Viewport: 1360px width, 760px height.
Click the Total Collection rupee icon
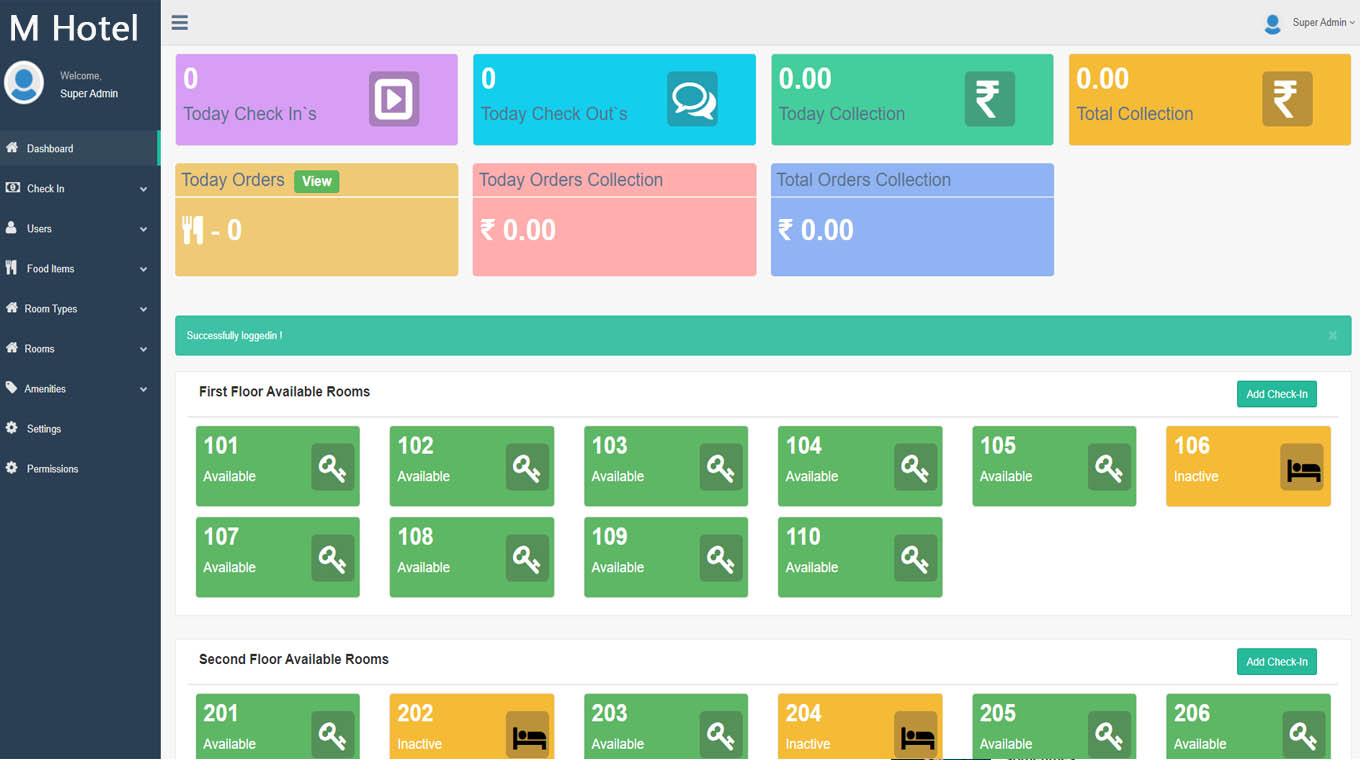(x=1287, y=99)
